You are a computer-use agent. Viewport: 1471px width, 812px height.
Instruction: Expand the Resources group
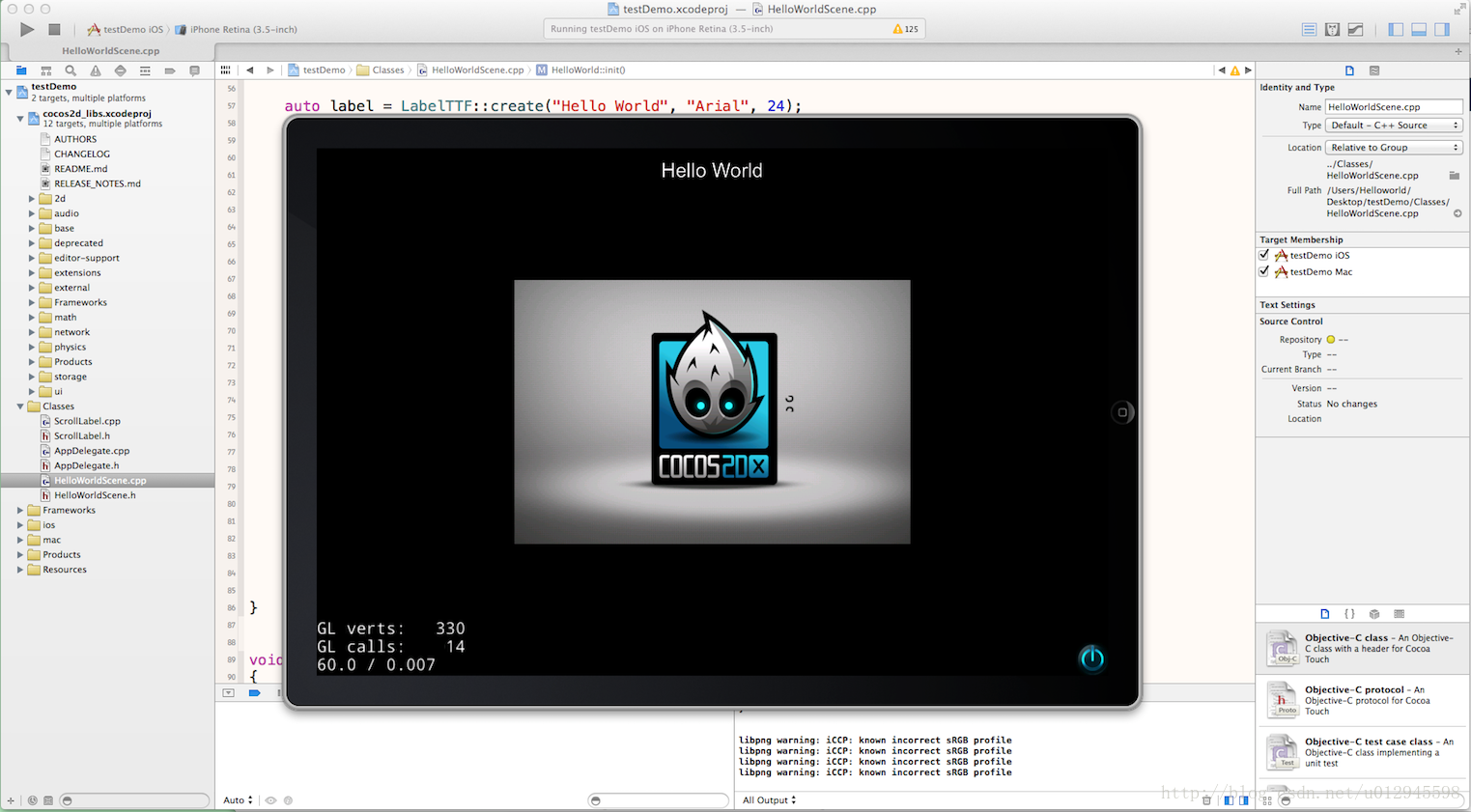pos(20,570)
